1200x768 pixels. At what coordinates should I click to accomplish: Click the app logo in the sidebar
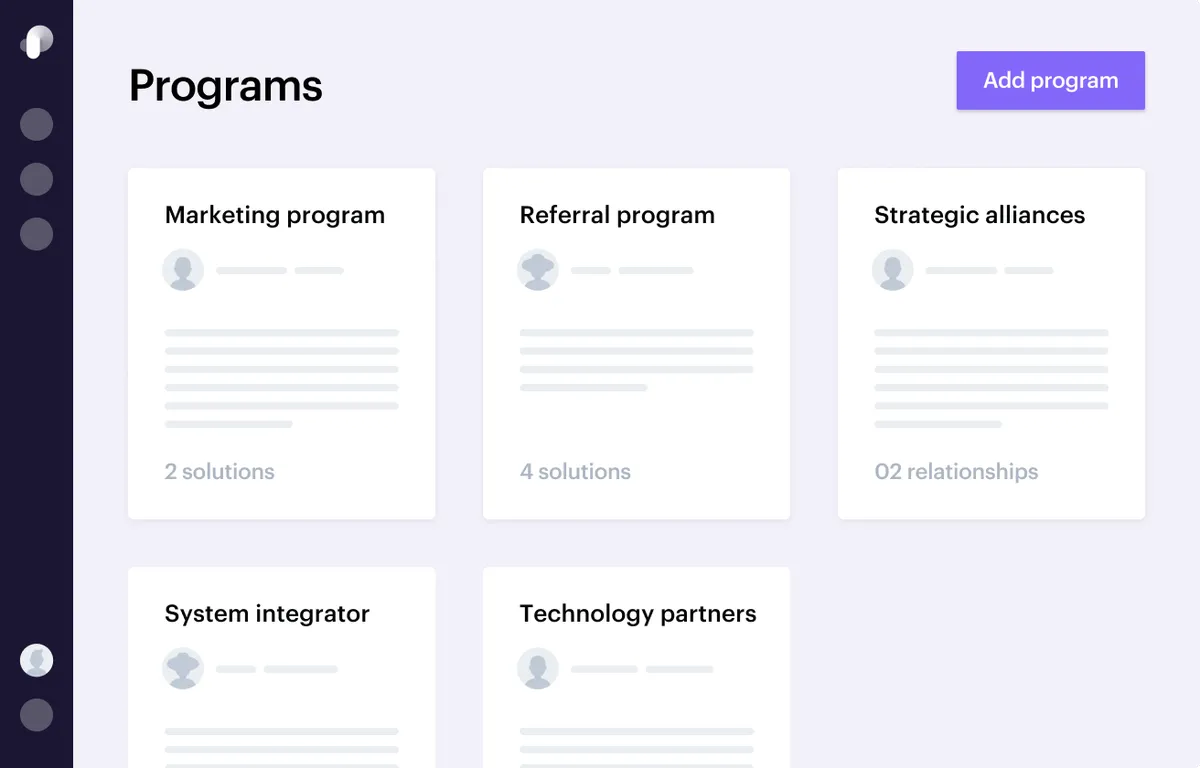[36, 42]
